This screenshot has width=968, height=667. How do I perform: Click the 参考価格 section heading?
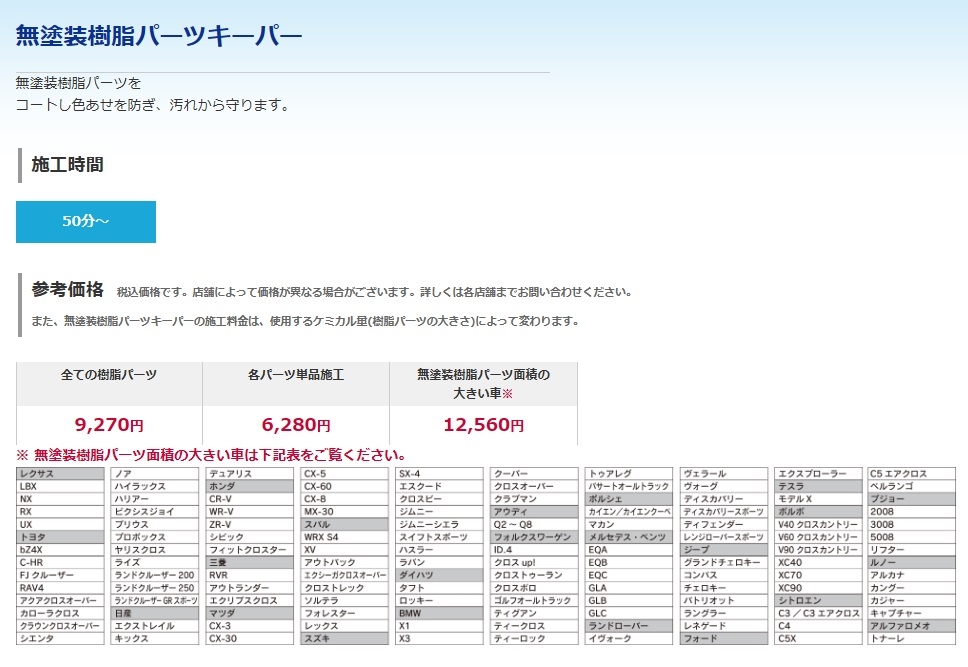click(67, 290)
